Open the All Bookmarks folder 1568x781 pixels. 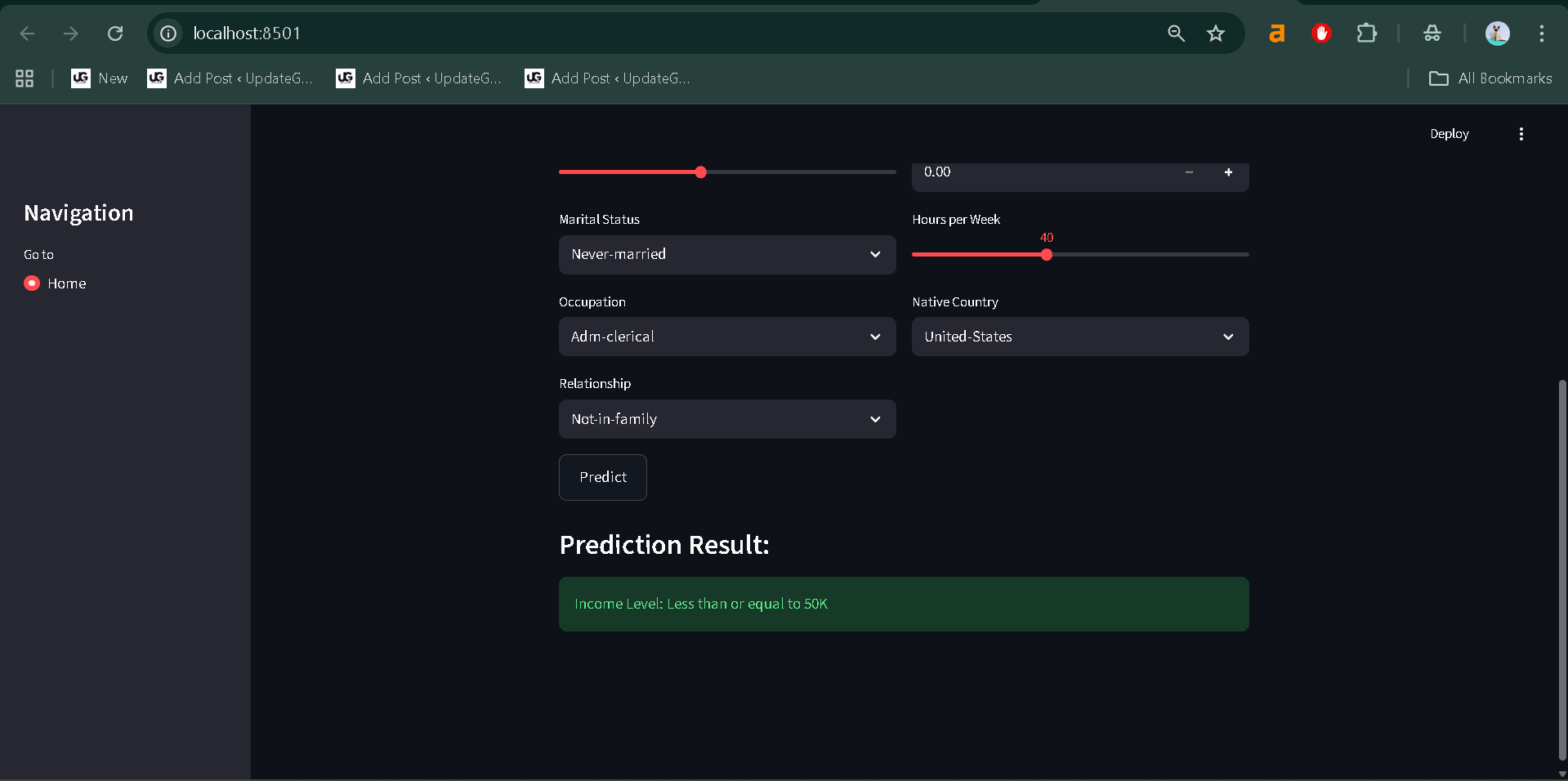(1490, 78)
